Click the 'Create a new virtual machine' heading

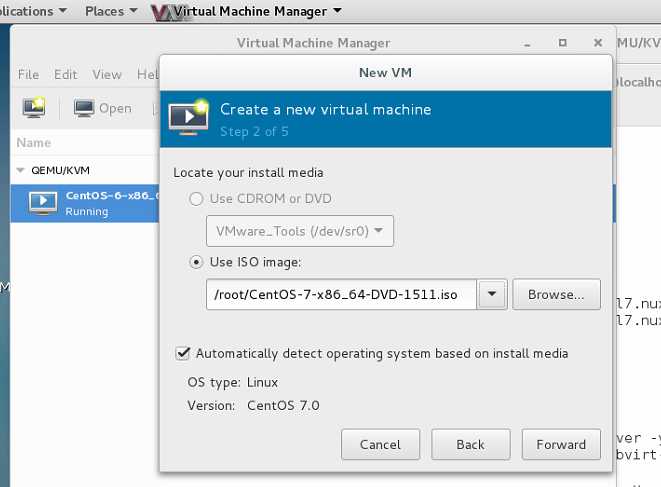pyautogui.click(x=326, y=110)
